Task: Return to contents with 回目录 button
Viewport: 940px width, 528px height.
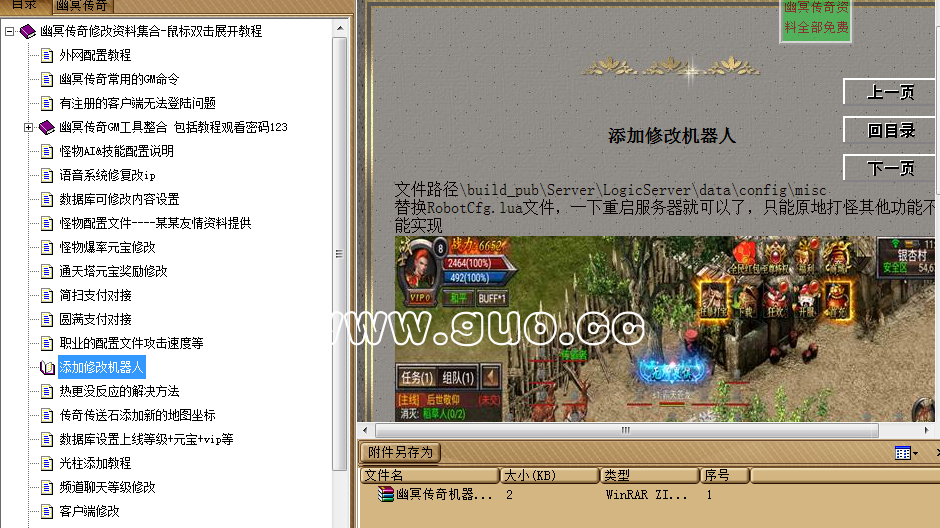Action: point(890,130)
